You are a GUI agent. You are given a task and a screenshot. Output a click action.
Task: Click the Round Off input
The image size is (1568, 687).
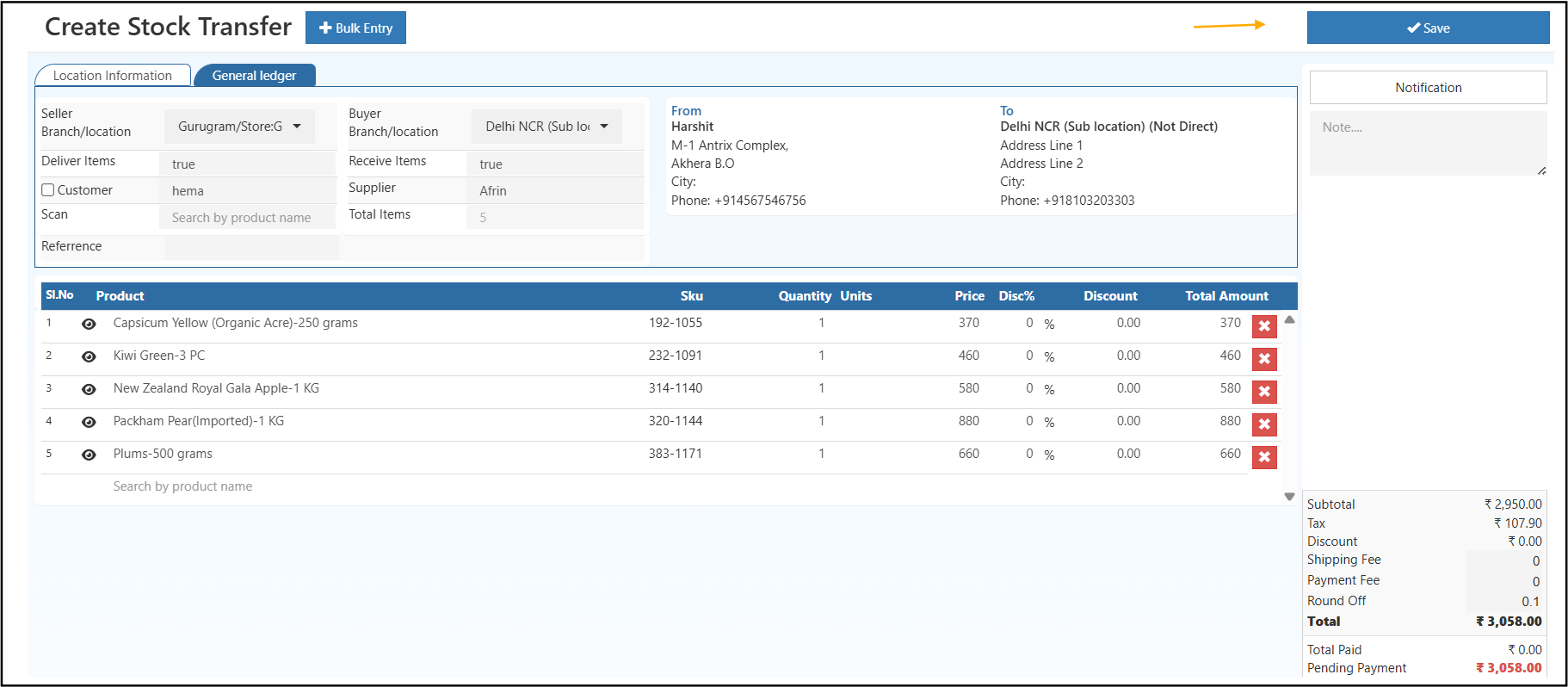(x=1506, y=602)
